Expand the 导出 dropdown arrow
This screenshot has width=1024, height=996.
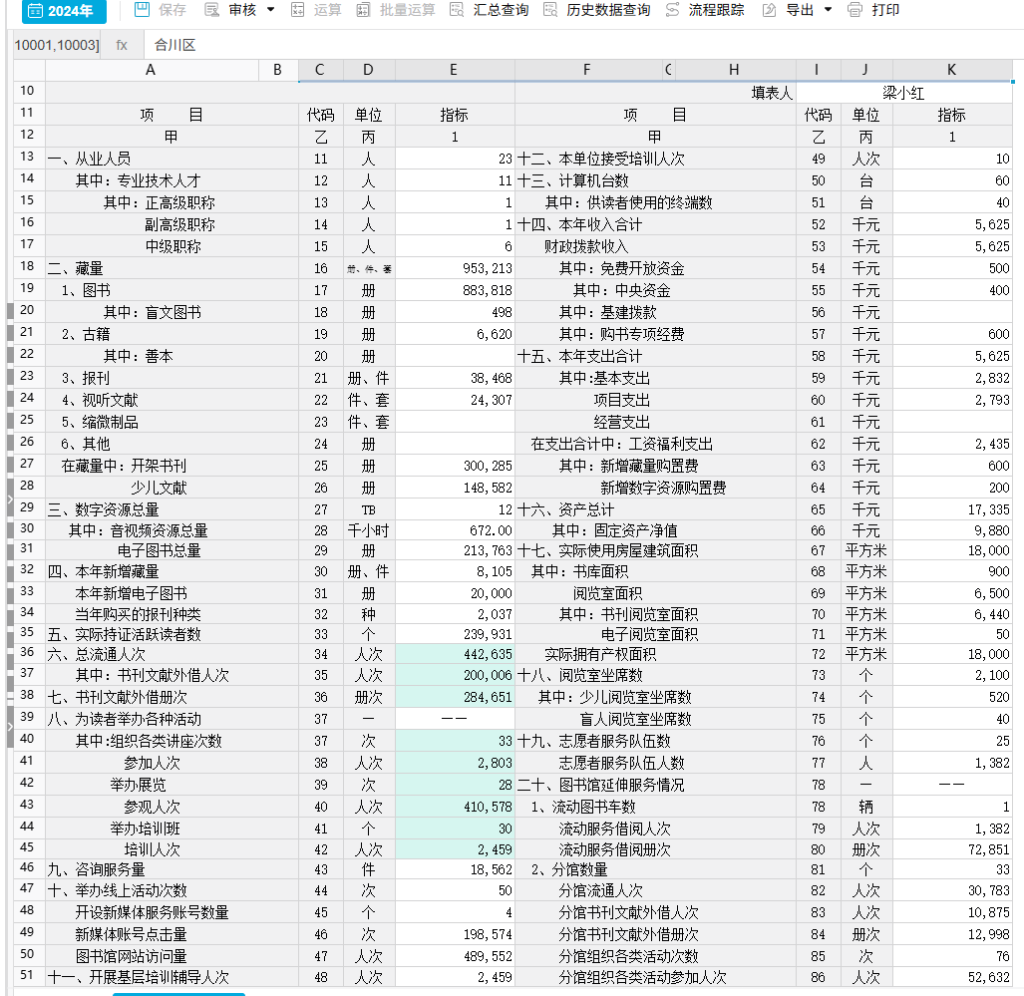(x=828, y=11)
